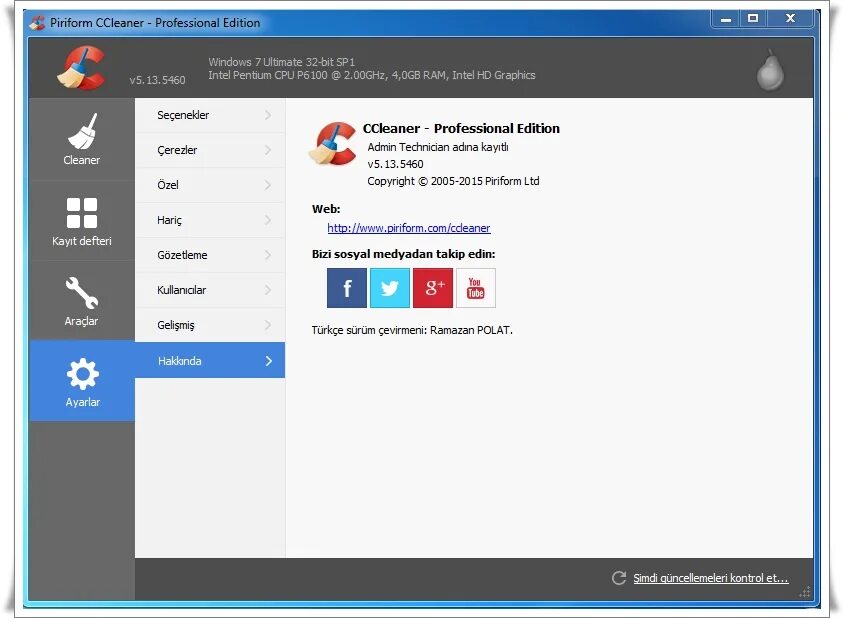Switch to Hariç exclude tab
This screenshot has height=618, width=844.
210,220
